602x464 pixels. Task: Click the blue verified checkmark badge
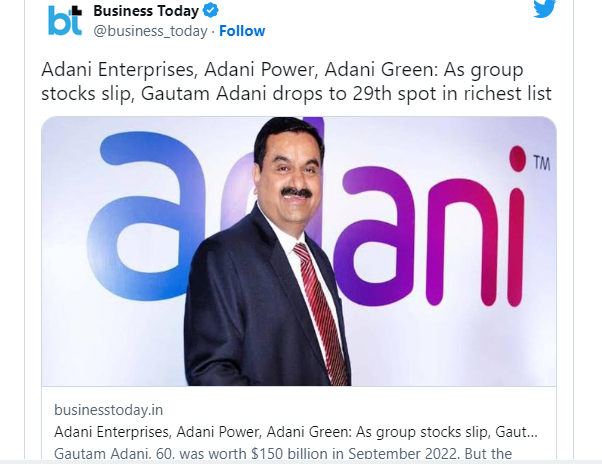coord(210,10)
